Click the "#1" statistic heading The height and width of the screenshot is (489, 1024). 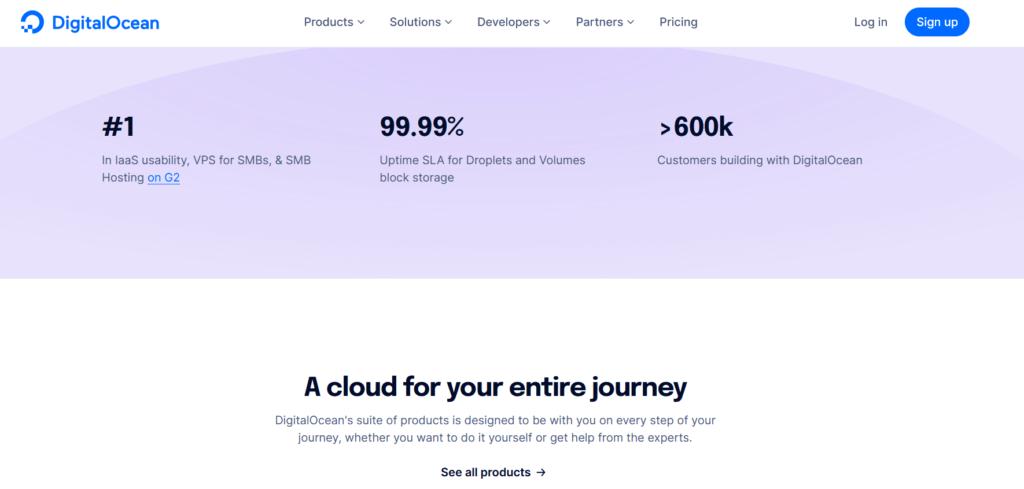click(118, 127)
